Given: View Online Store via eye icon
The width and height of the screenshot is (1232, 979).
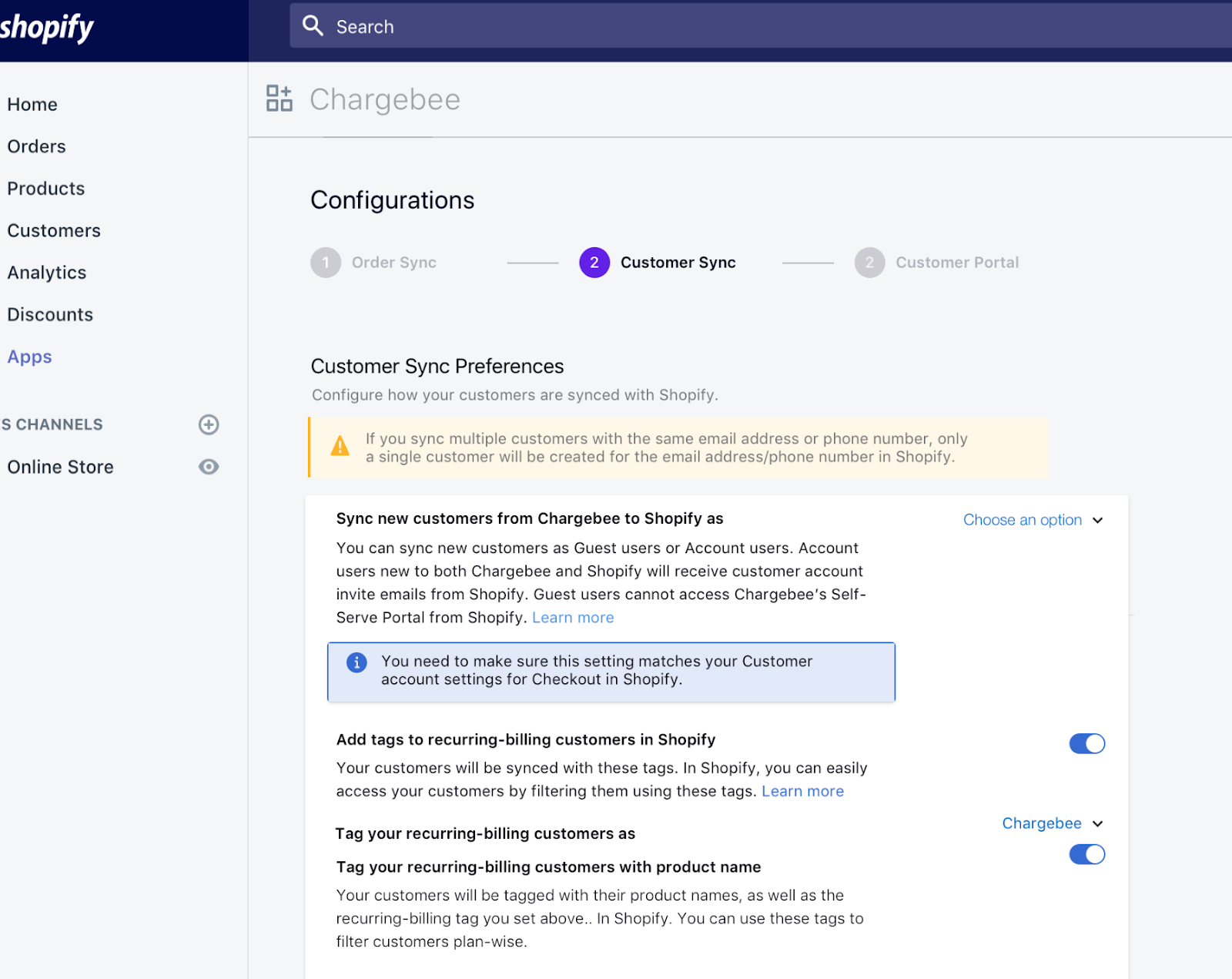Looking at the screenshot, I should click(209, 467).
